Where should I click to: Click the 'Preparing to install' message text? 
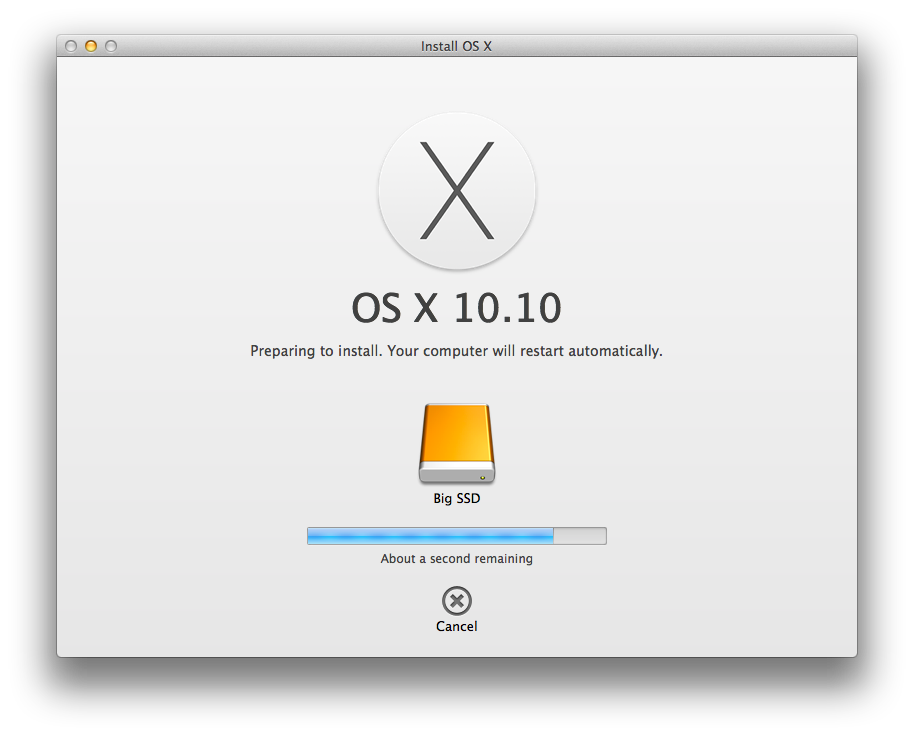click(456, 351)
